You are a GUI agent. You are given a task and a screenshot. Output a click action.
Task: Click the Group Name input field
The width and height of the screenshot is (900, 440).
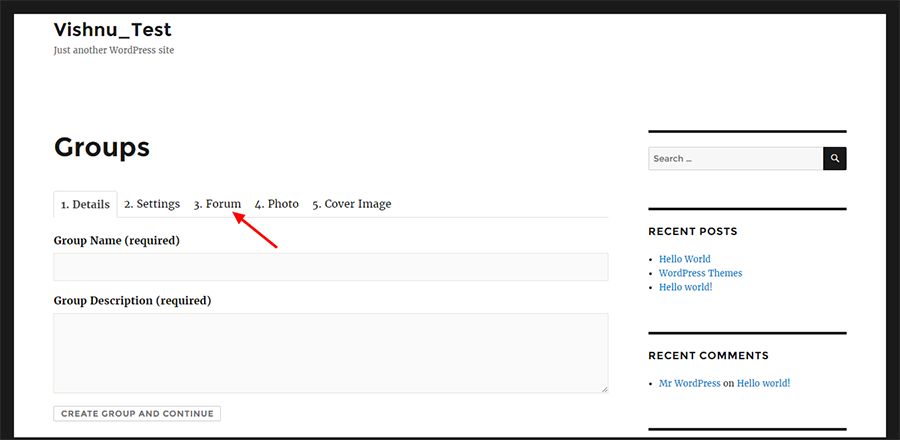[331, 267]
